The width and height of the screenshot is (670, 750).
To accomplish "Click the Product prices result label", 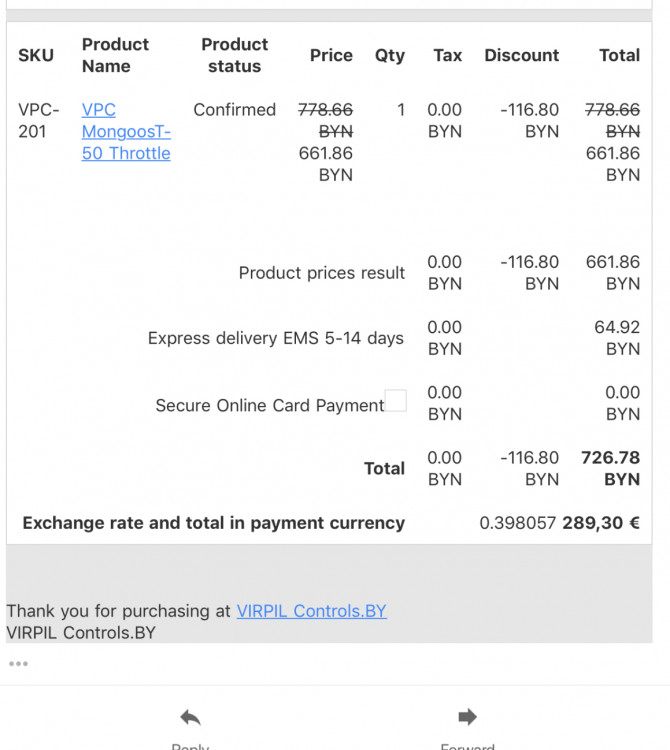I will [322, 273].
